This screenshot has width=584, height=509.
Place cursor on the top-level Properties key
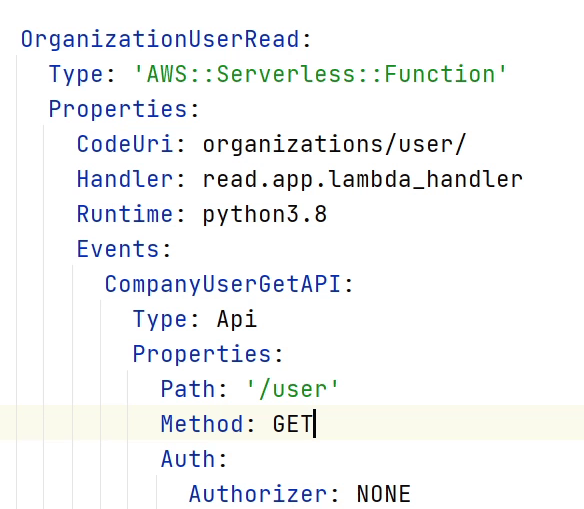(x=118, y=109)
